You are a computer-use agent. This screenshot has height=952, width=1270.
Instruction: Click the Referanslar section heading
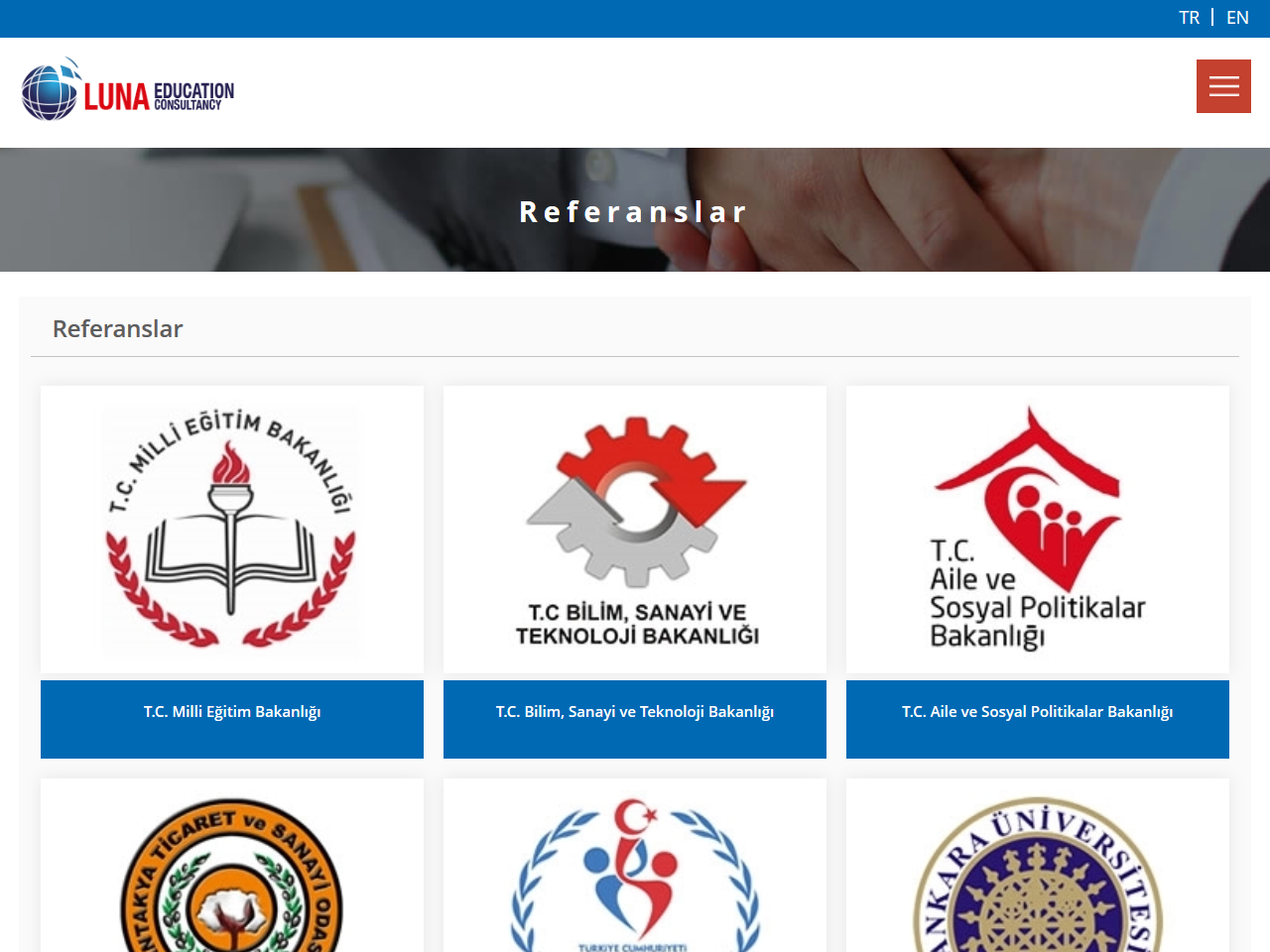[x=117, y=328]
